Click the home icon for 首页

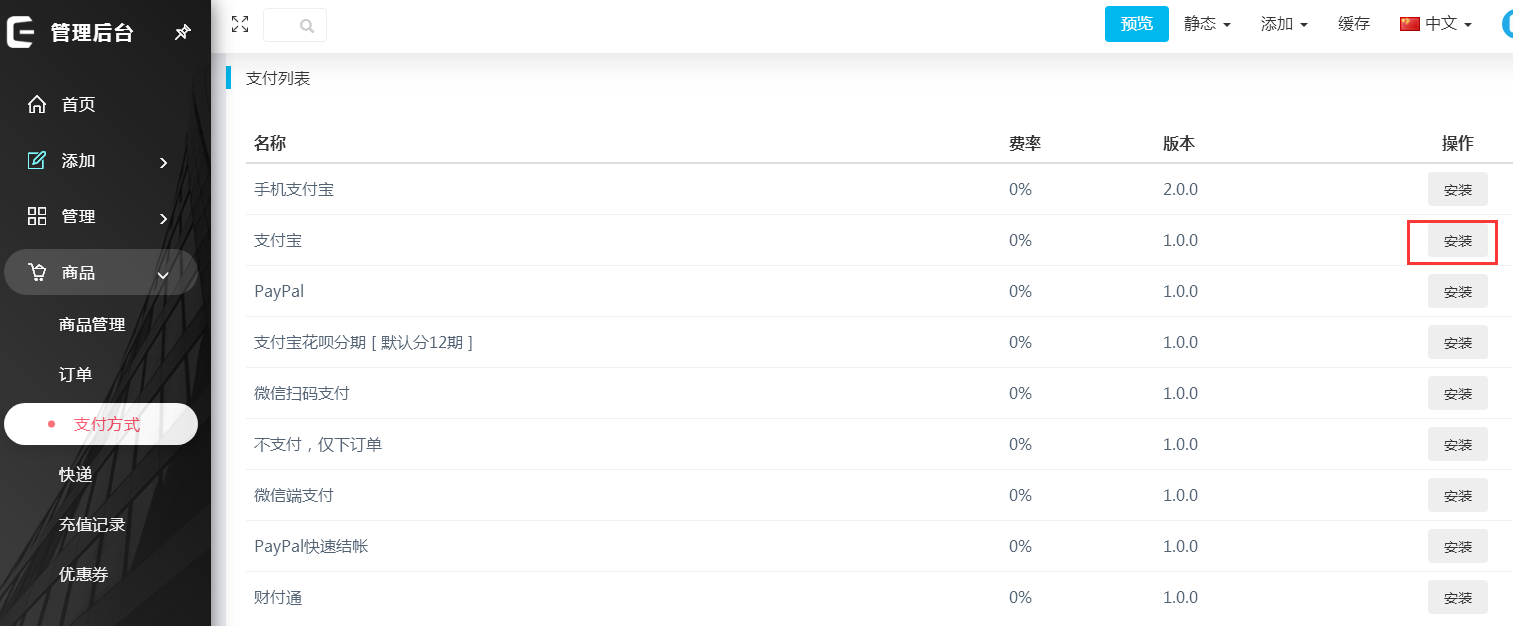click(x=37, y=104)
